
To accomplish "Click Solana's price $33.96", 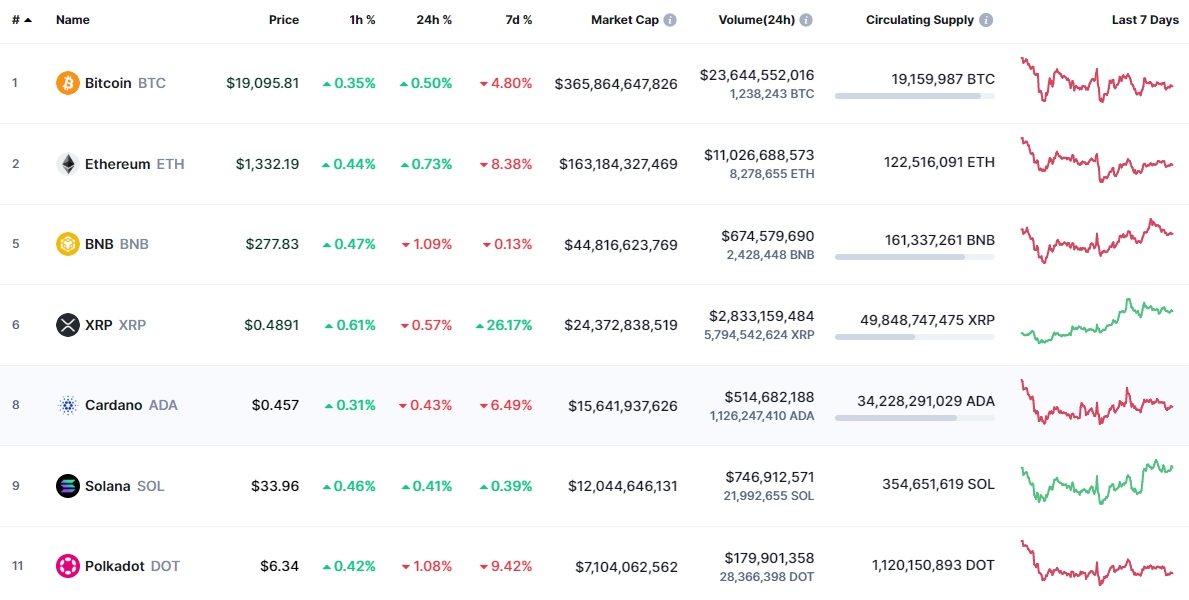I will click(x=275, y=486).
